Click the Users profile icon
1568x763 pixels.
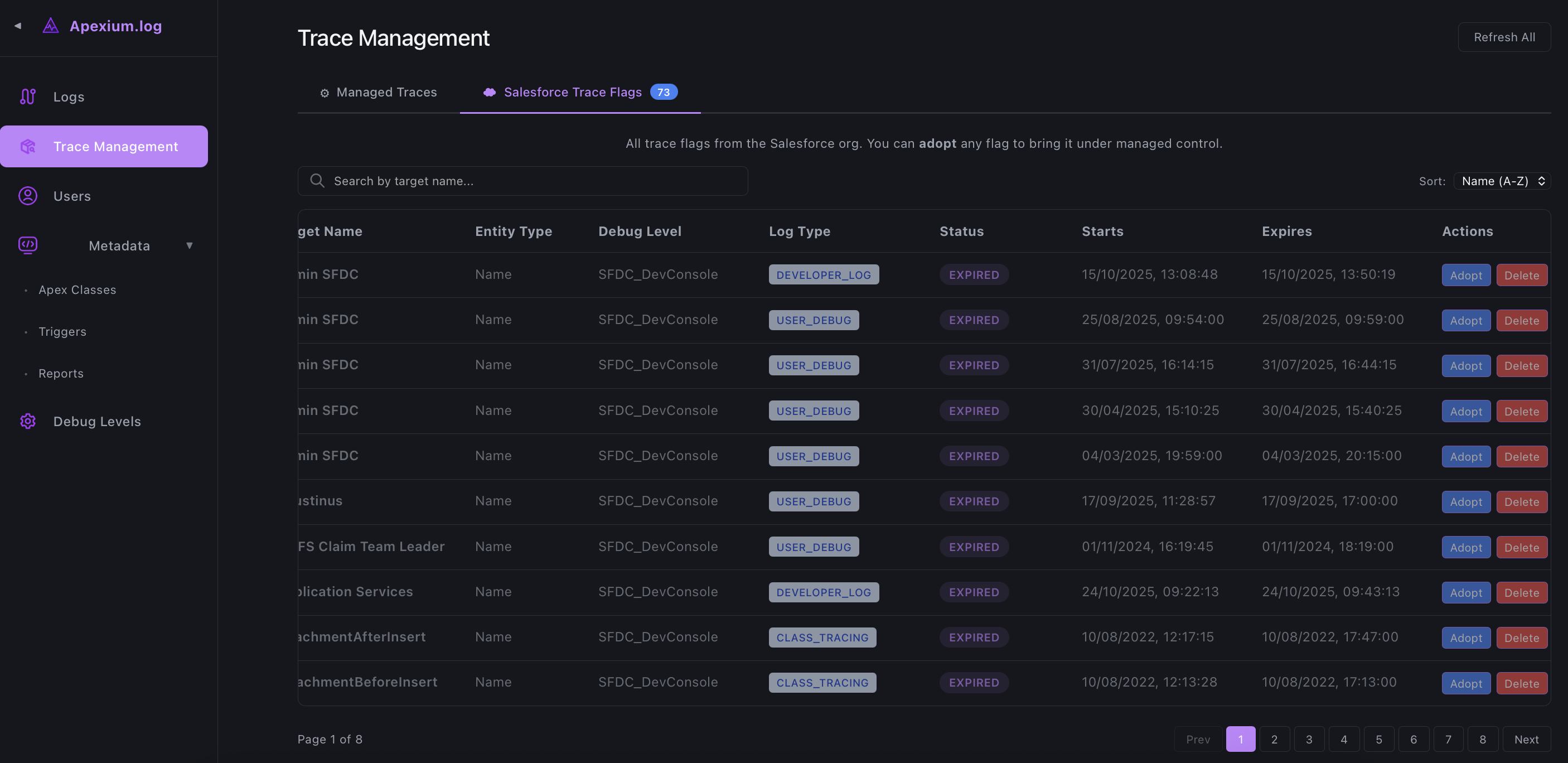[28, 196]
